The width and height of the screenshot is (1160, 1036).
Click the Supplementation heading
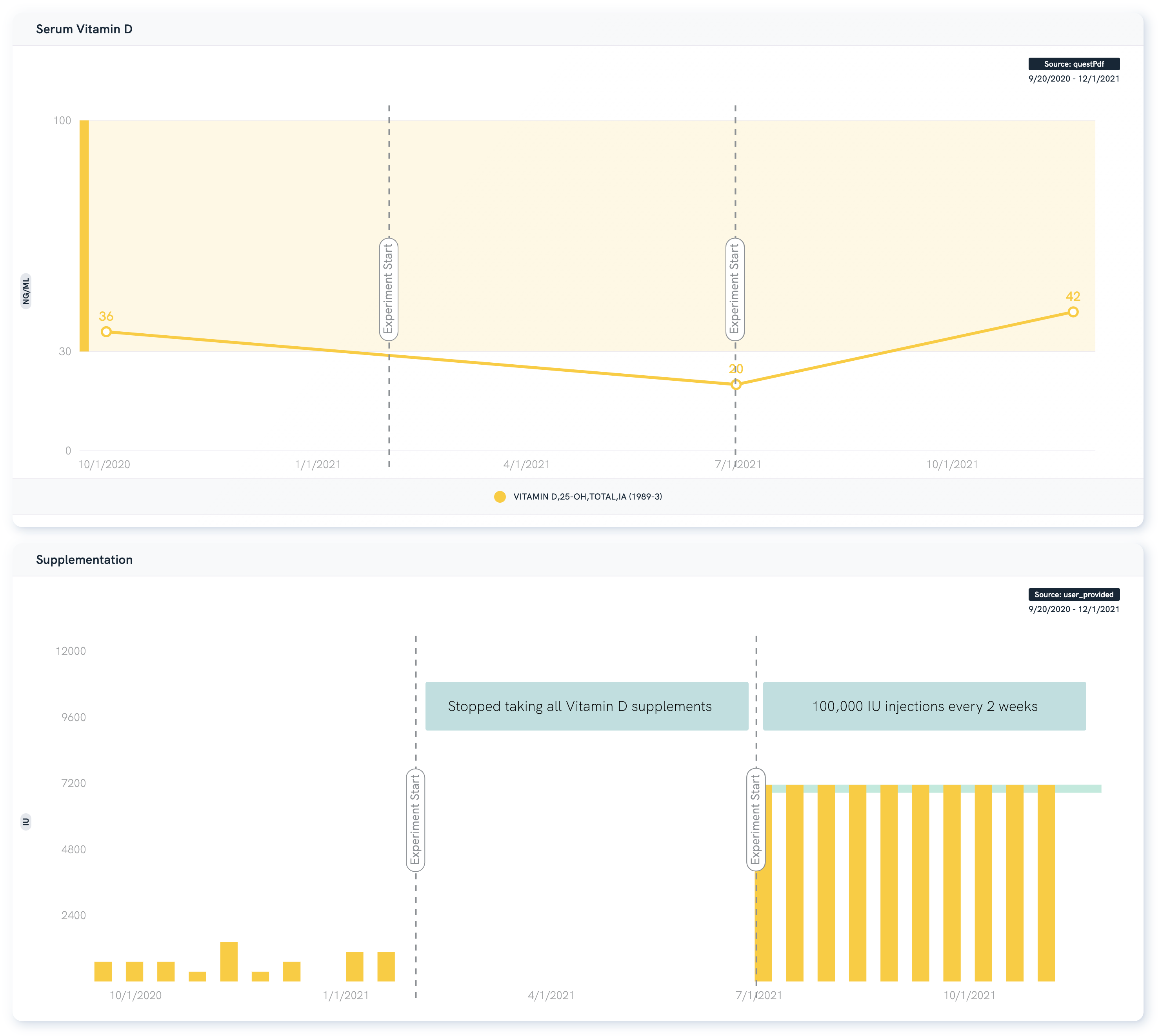(x=84, y=560)
